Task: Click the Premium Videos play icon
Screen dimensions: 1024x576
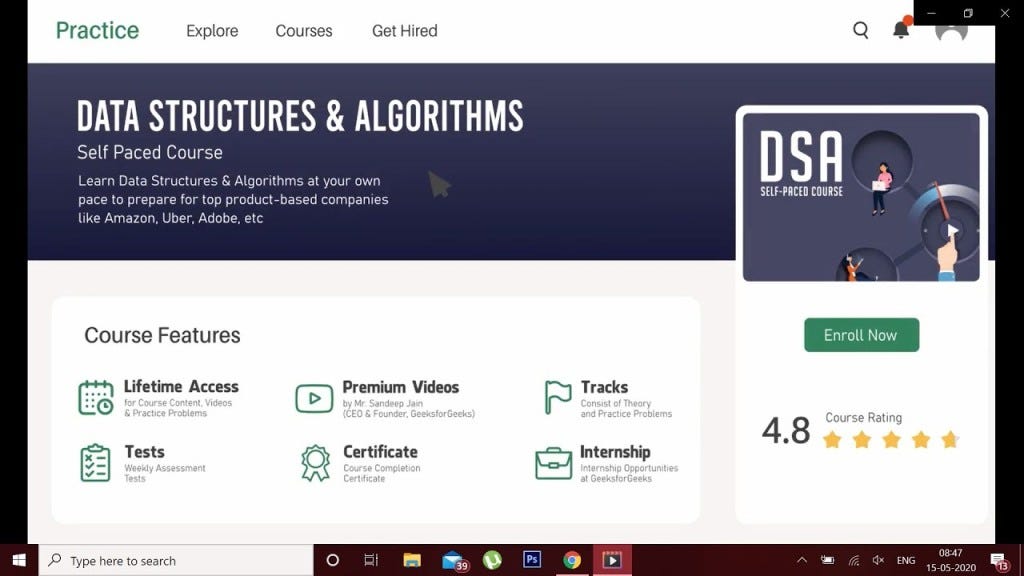Action: pos(314,398)
